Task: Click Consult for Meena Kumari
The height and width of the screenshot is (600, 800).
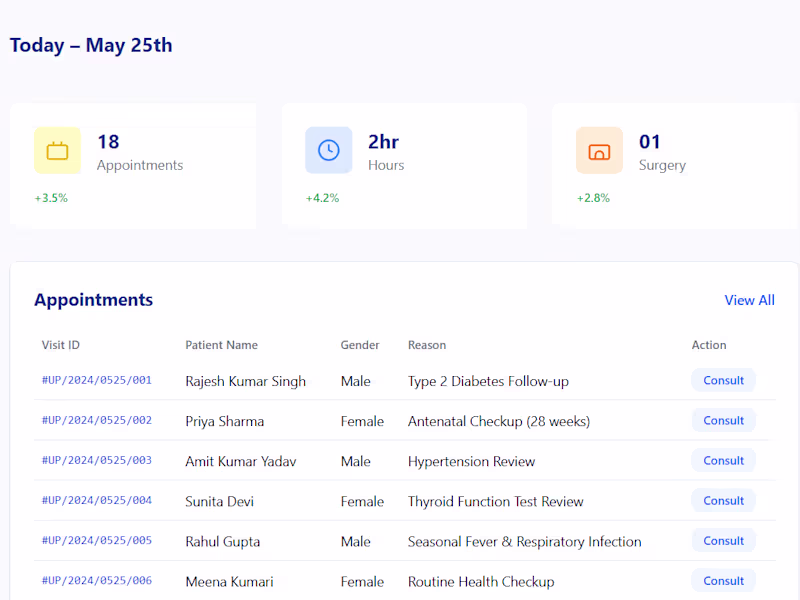Action: [723, 580]
